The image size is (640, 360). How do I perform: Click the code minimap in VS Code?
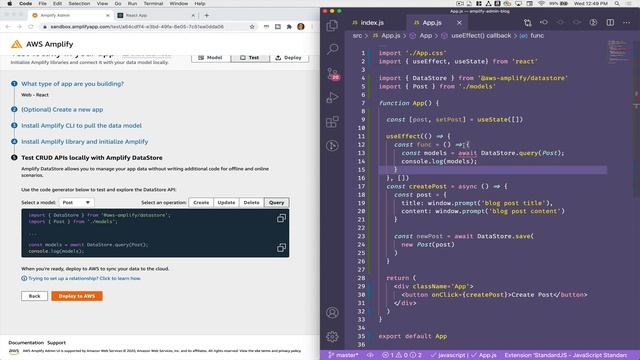(x=620, y=51)
